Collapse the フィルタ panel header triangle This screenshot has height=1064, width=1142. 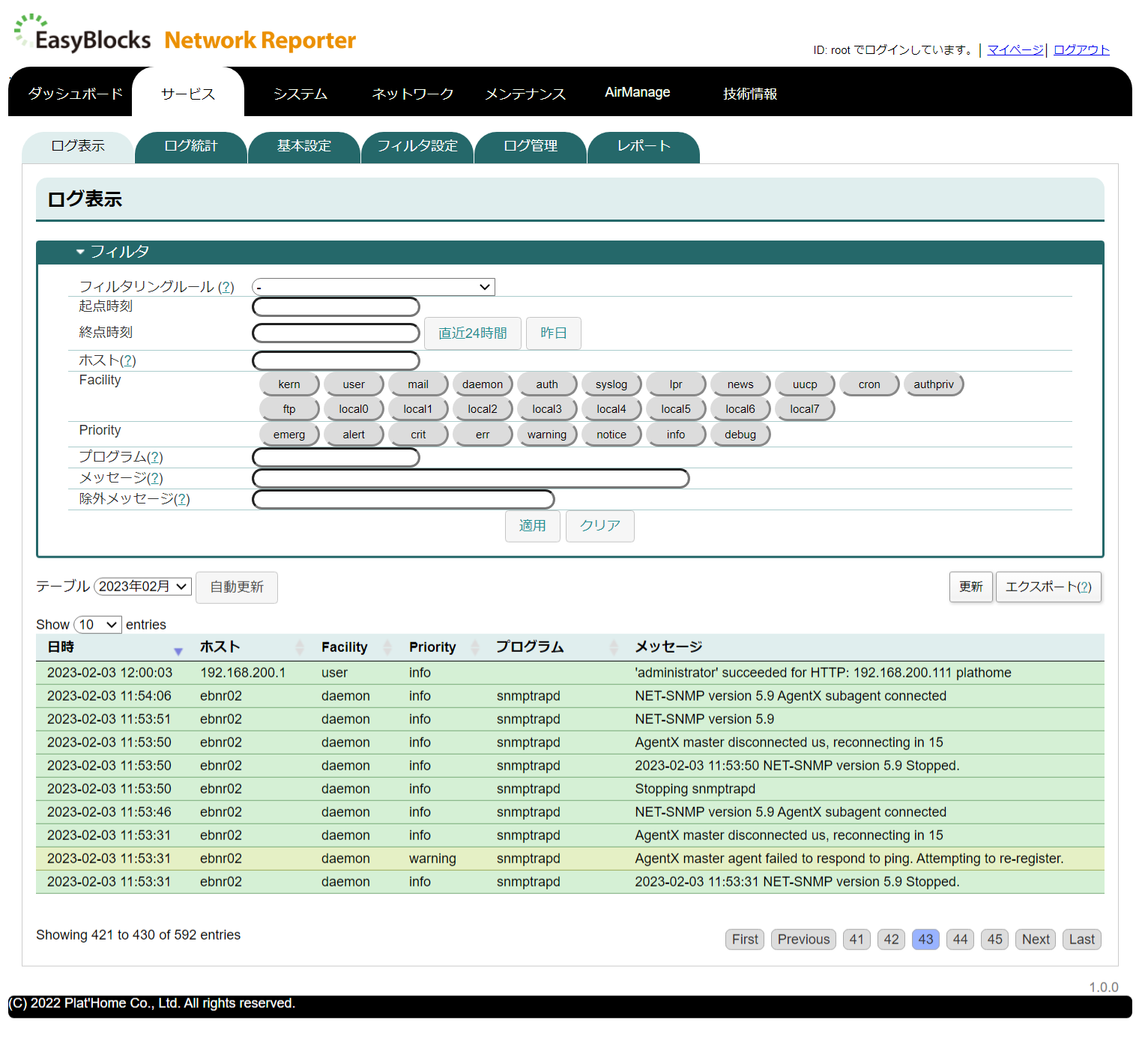pyautogui.click(x=80, y=252)
